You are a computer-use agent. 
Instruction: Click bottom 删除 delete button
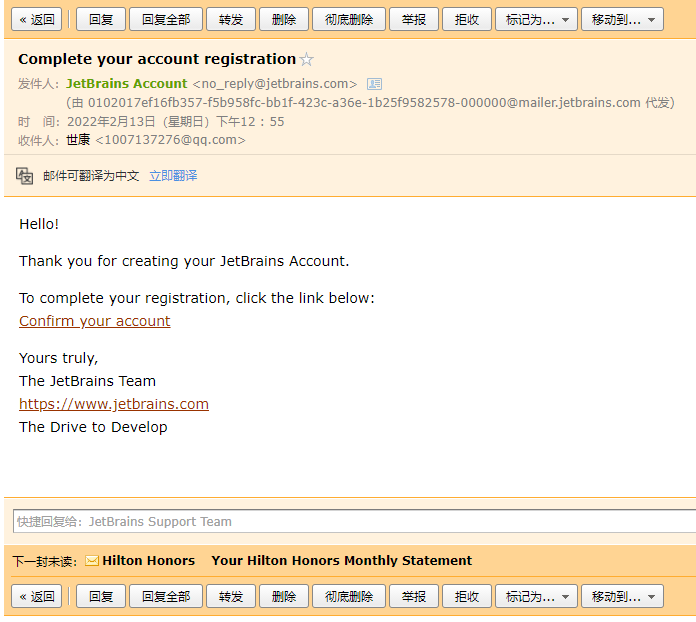pyautogui.click(x=284, y=596)
